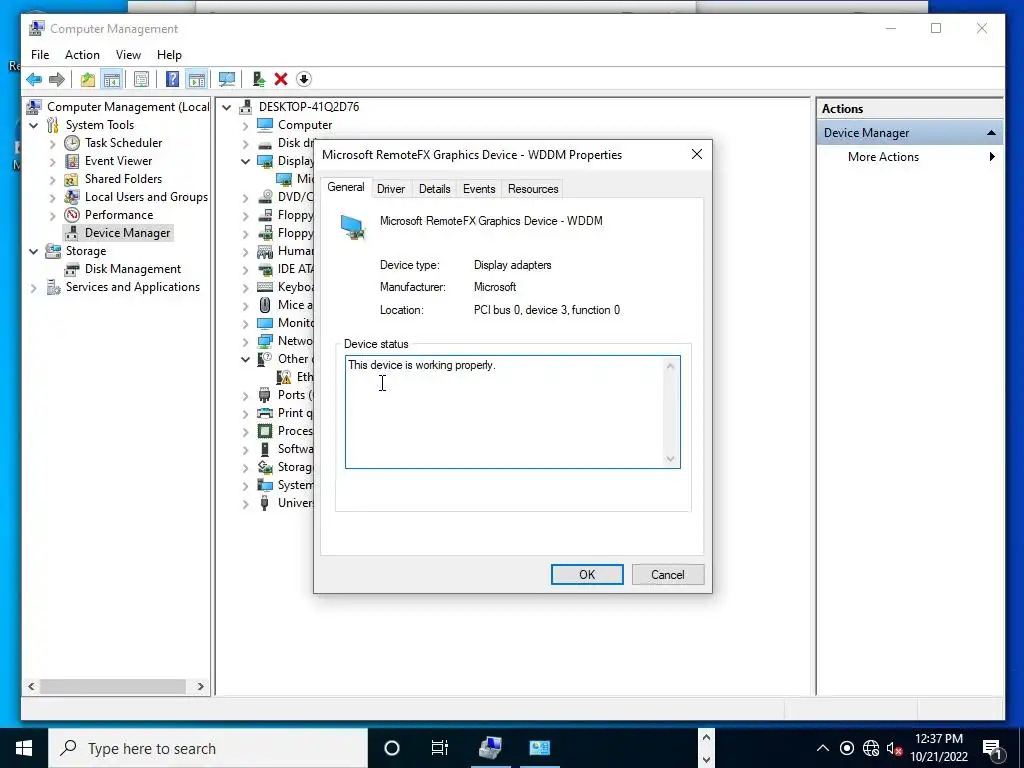Open the View menu
The height and width of the screenshot is (768, 1024).
[128, 55]
